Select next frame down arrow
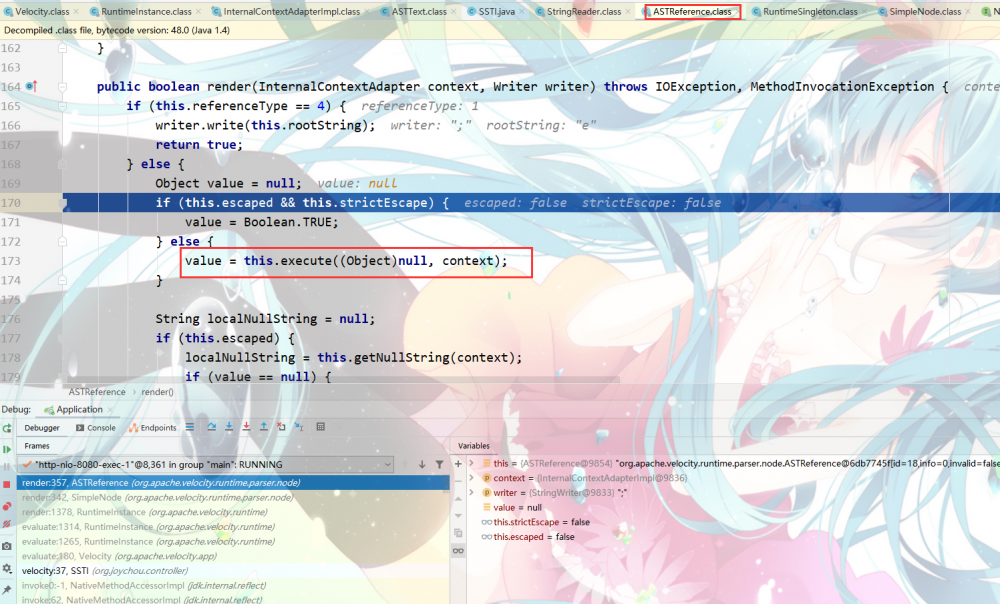 pyautogui.click(x=422, y=464)
